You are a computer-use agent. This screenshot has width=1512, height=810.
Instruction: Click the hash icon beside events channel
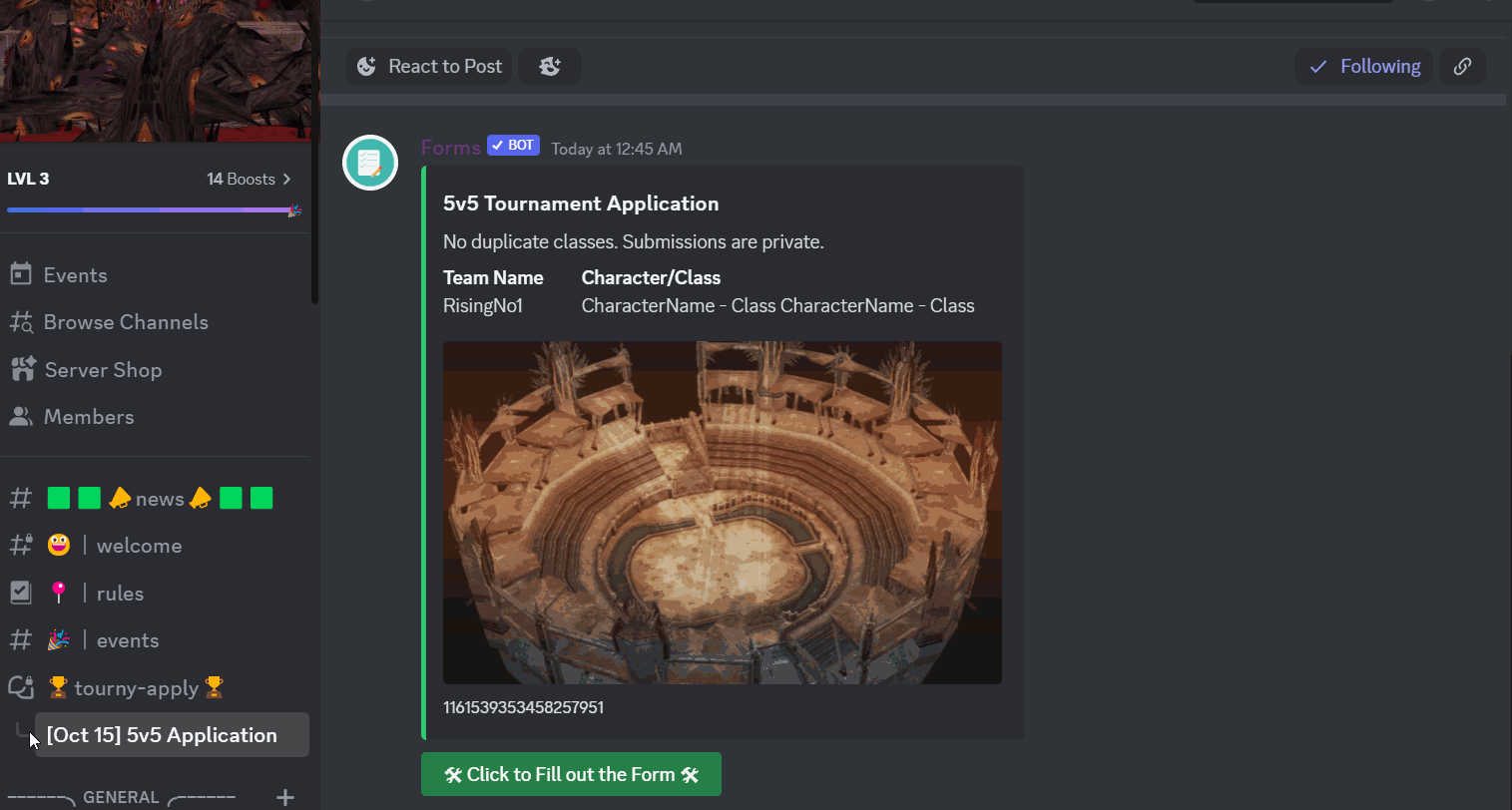20,640
